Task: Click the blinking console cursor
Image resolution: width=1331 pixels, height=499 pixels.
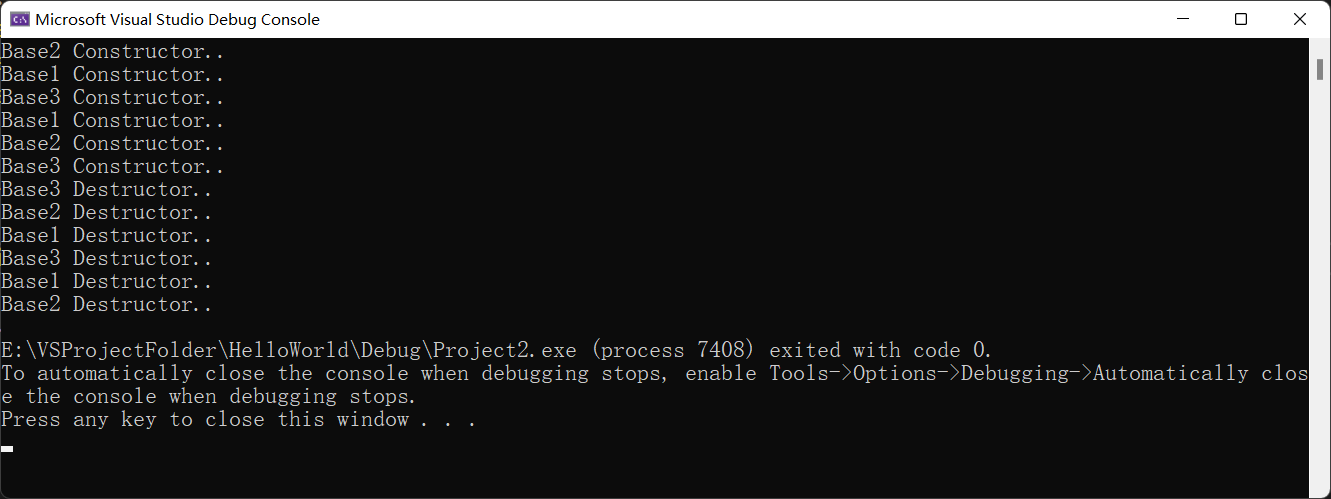Action: tap(7, 448)
